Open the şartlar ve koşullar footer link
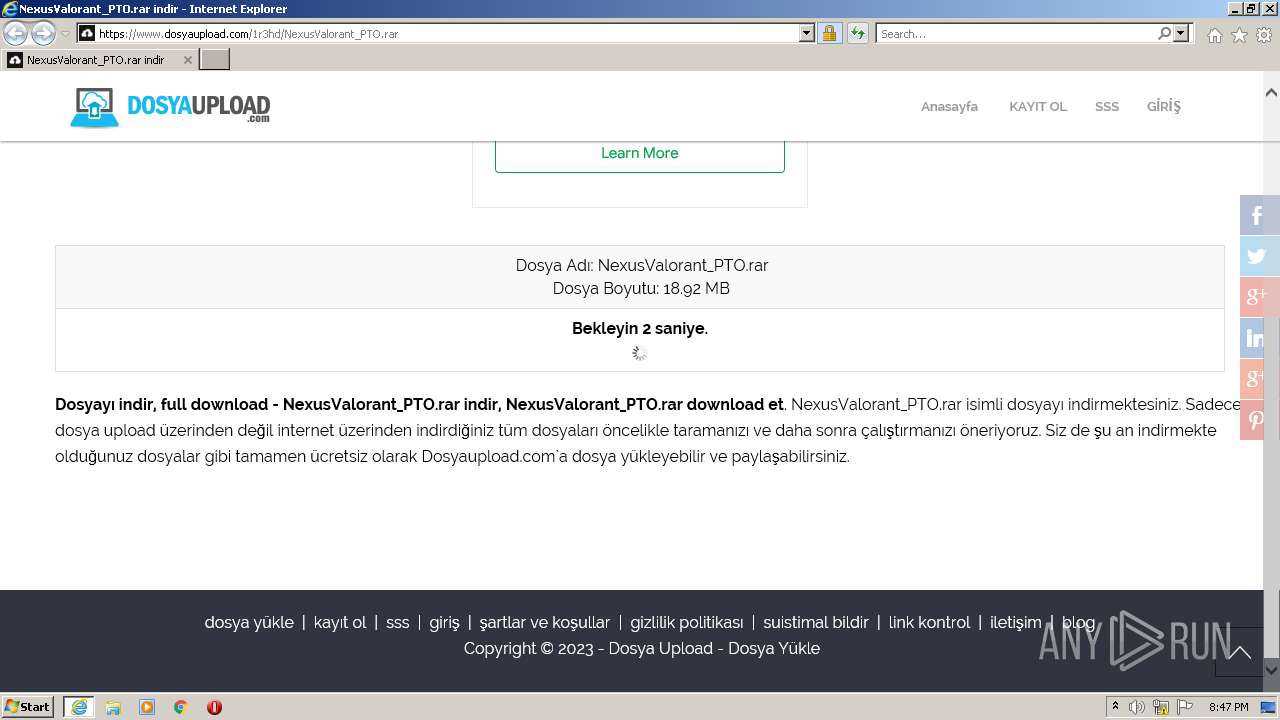Screen dimensions: 1280x720 (545, 622)
